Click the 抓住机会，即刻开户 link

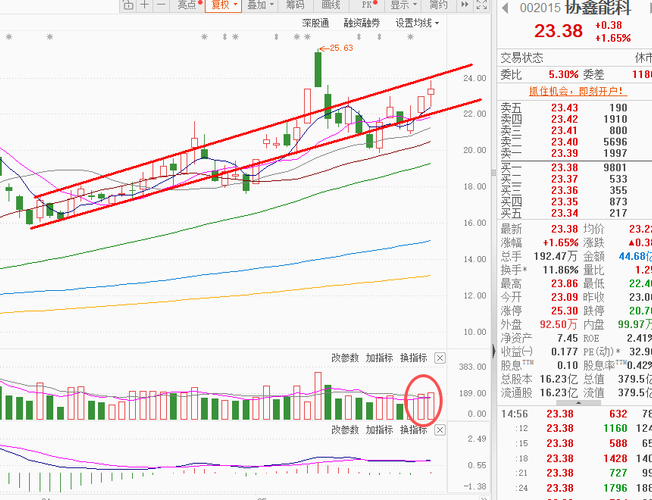click(578, 91)
